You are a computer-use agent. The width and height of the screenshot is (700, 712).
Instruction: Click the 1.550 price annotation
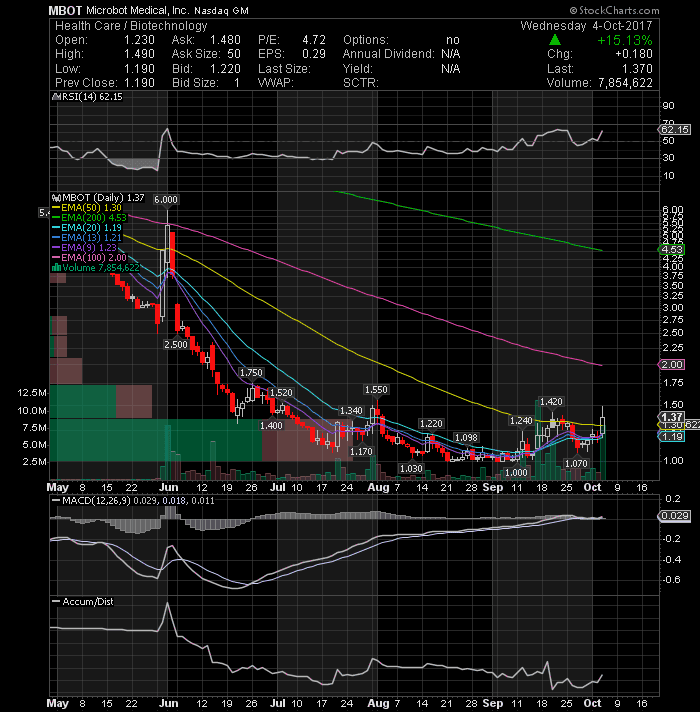click(x=376, y=390)
